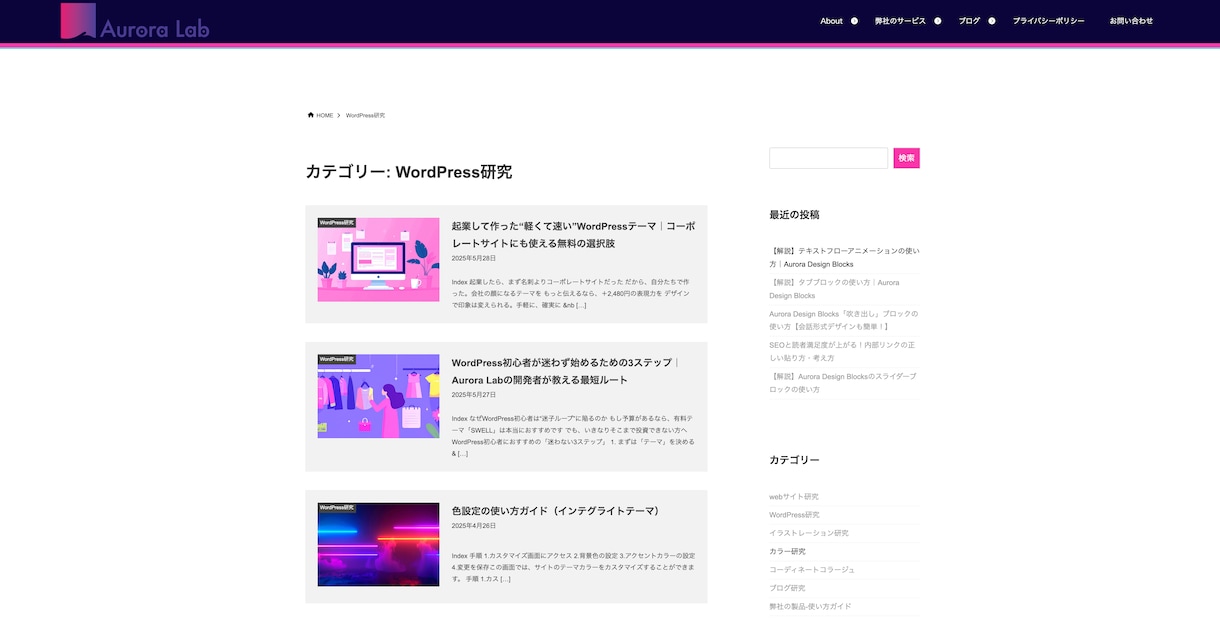Open WordPress初心者が迷わず始めるための3ステップ post
This screenshot has height=620, width=1220.
point(566,371)
